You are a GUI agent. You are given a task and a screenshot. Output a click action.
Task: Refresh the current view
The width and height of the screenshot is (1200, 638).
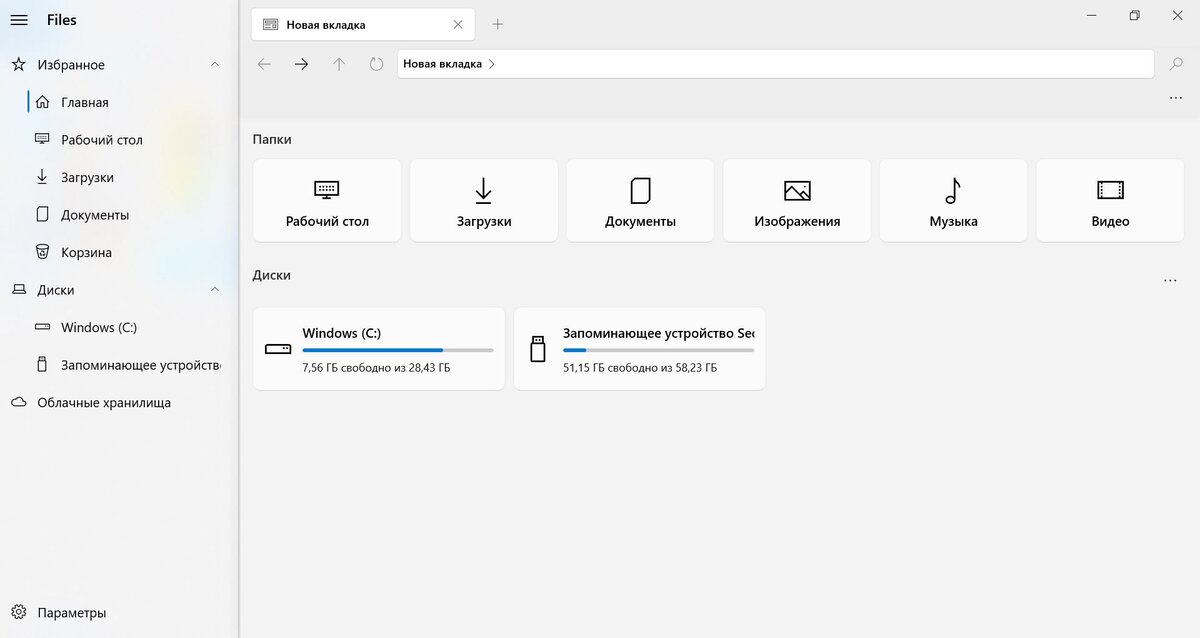click(376, 64)
